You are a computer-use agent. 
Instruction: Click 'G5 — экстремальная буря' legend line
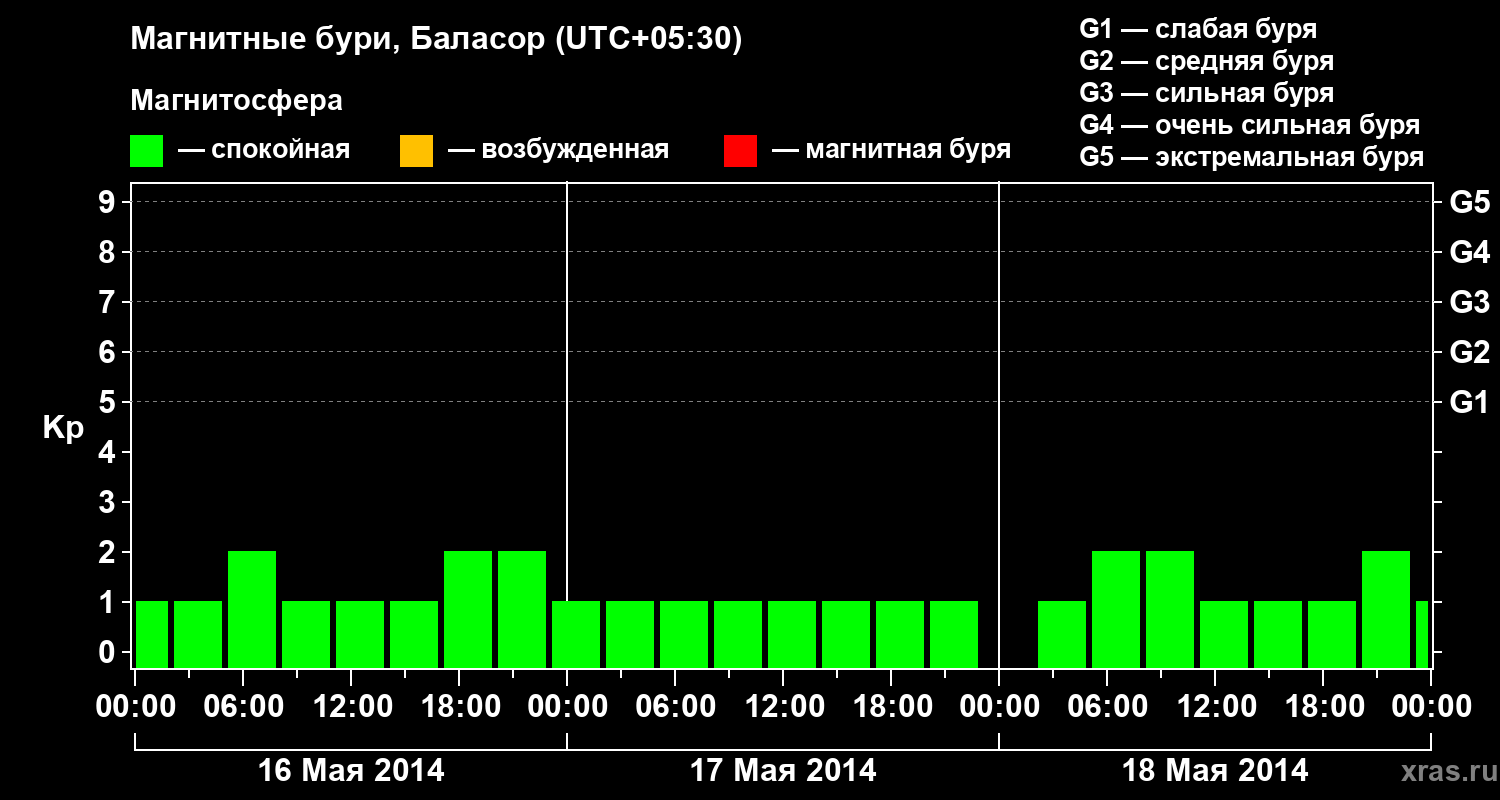pyautogui.click(x=1252, y=157)
